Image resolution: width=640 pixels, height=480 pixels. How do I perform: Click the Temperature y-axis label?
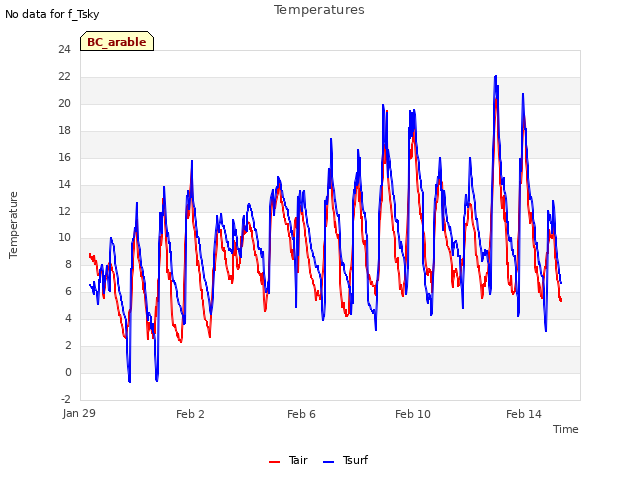pos(13,225)
